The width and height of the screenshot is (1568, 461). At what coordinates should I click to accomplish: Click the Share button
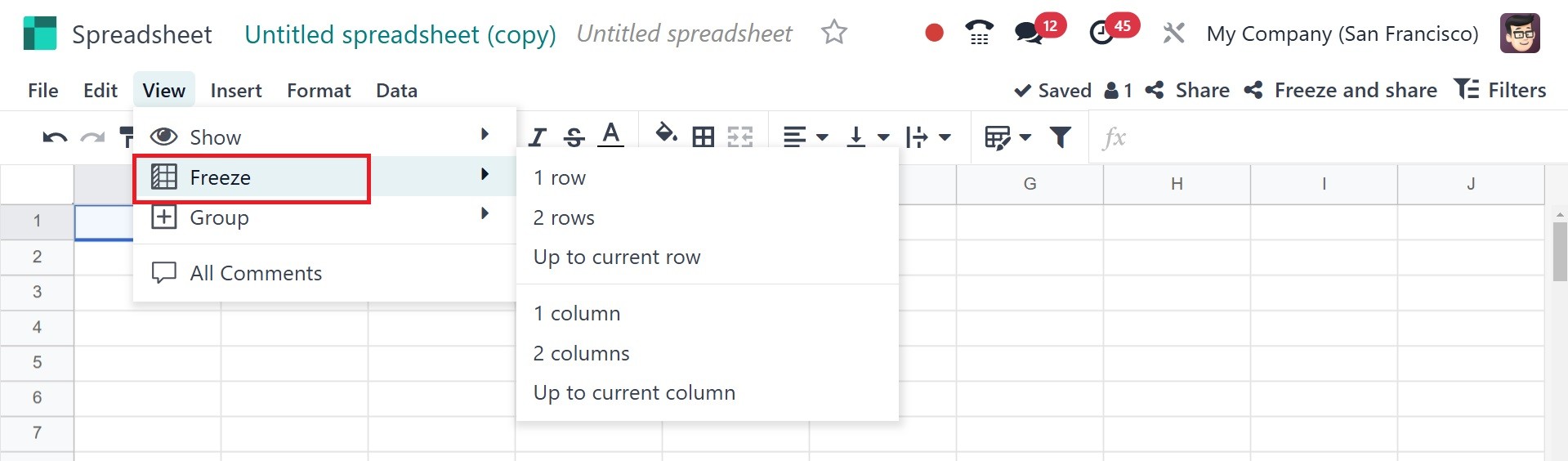[x=1188, y=90]
